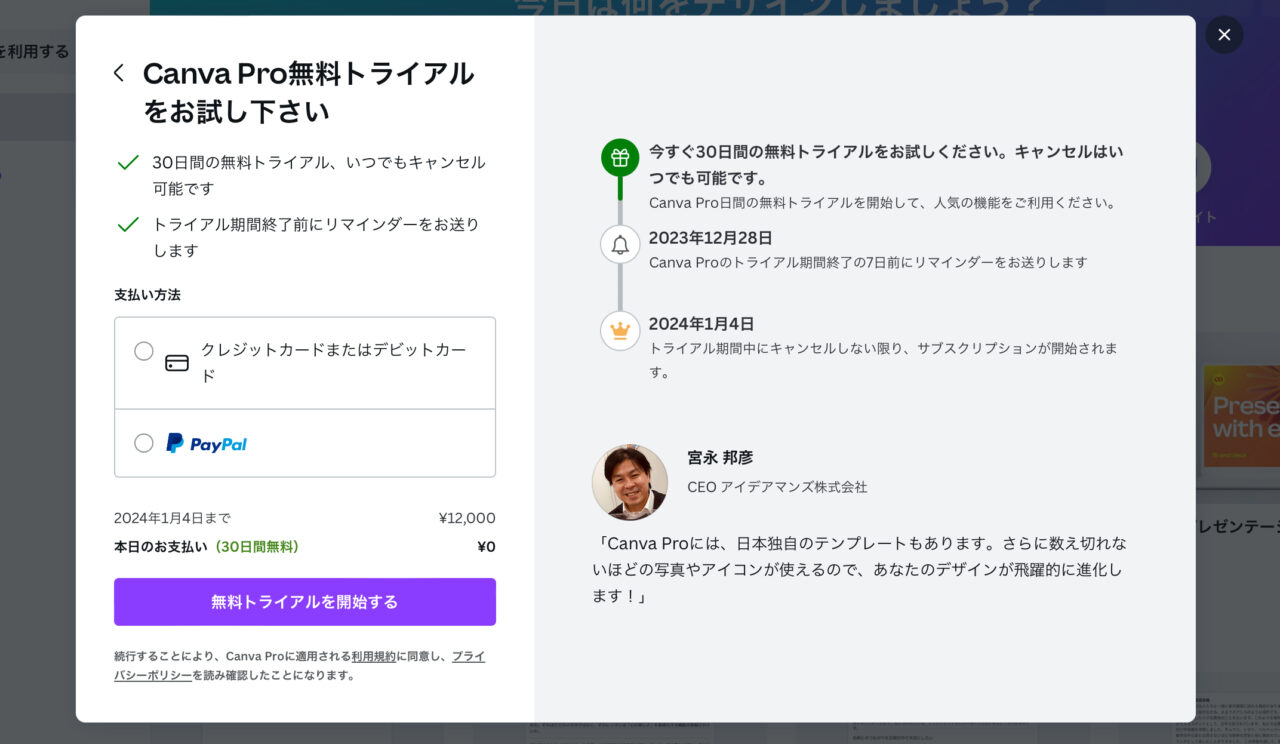1280x744 pixels.
Task: Click 宮永邦彦's profile photo
Action: point(630,482)
